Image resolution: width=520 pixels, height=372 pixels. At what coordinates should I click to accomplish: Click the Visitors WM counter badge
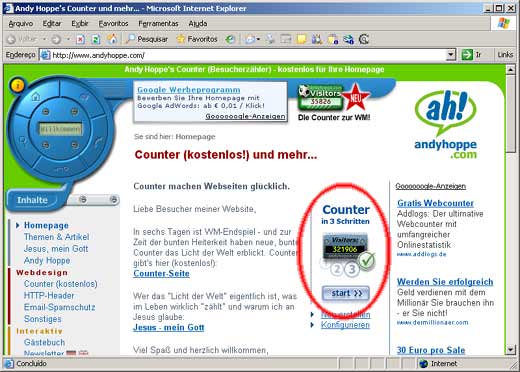pos(321,97)
